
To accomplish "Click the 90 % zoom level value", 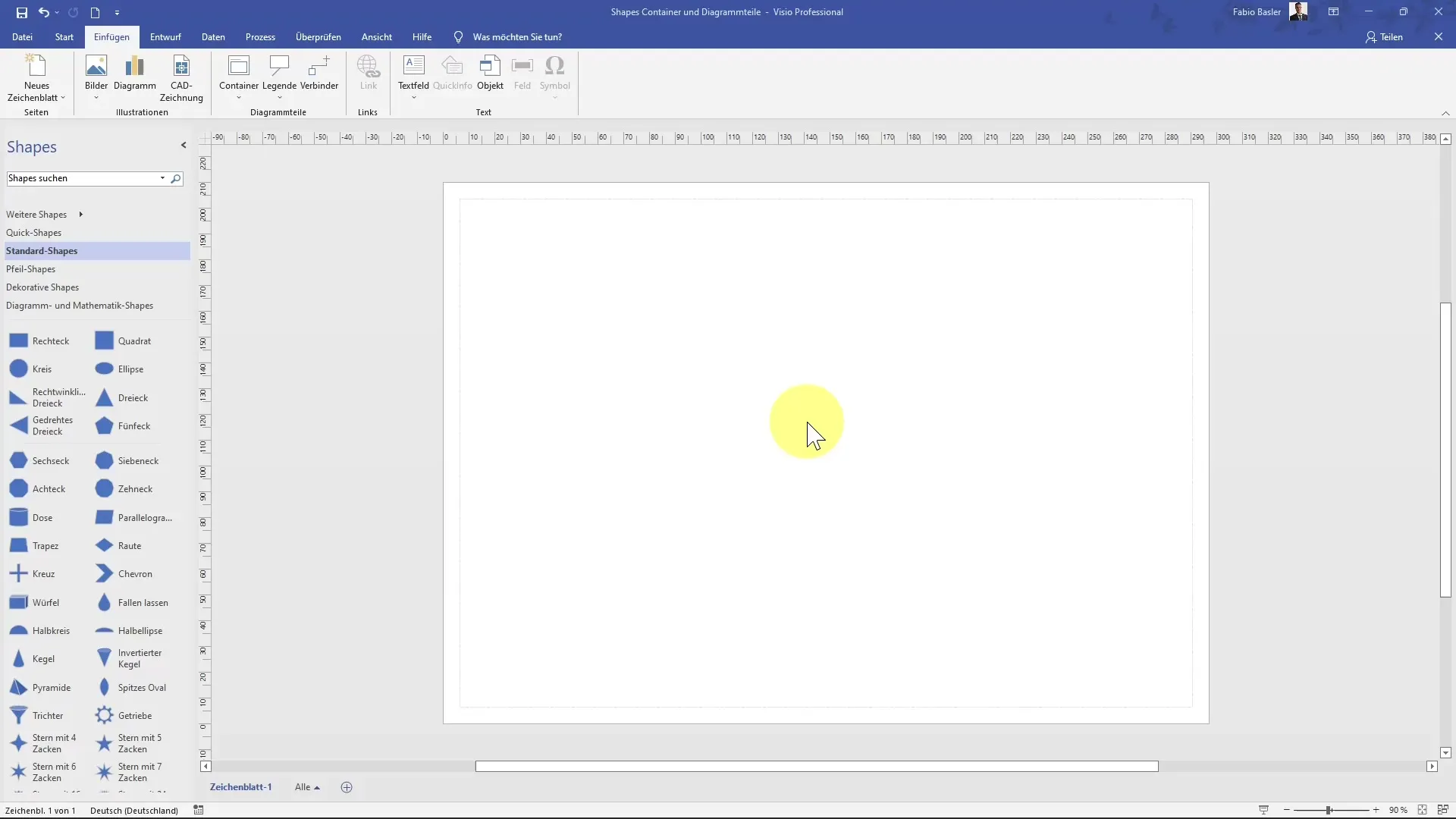I will click(1398, 811).
